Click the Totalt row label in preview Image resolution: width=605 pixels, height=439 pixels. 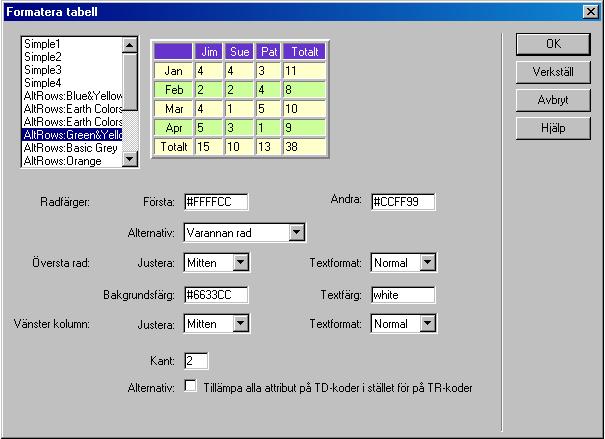click(x=173, y=147)
